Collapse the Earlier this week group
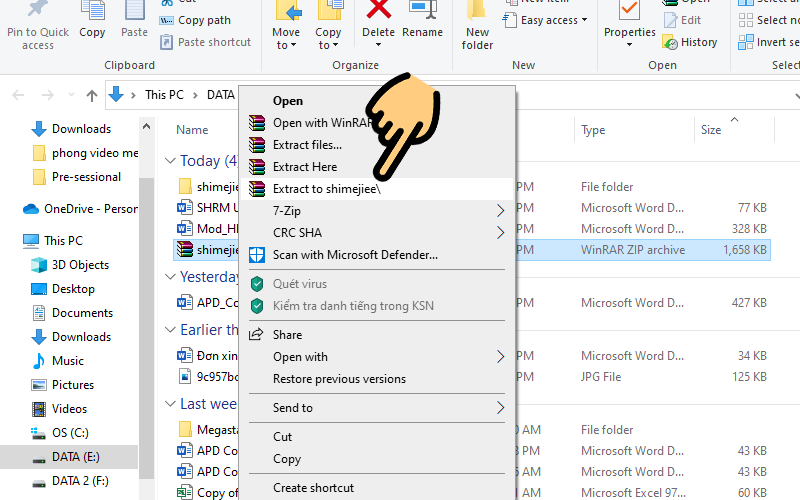This screenshot has width=800, height=500. pos(170,330)
